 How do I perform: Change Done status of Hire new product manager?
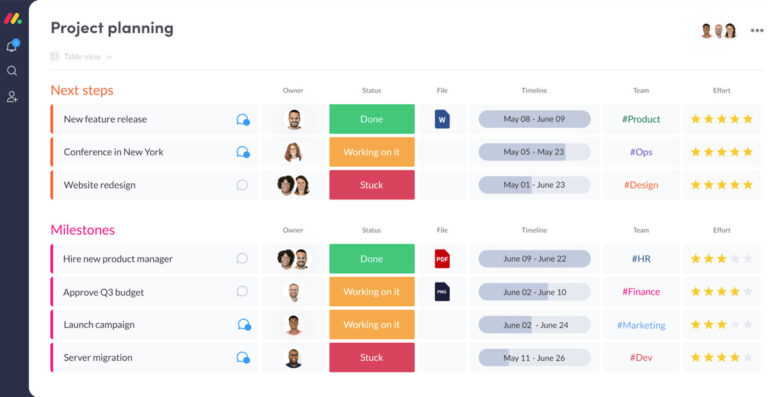[x=372, y=258]
